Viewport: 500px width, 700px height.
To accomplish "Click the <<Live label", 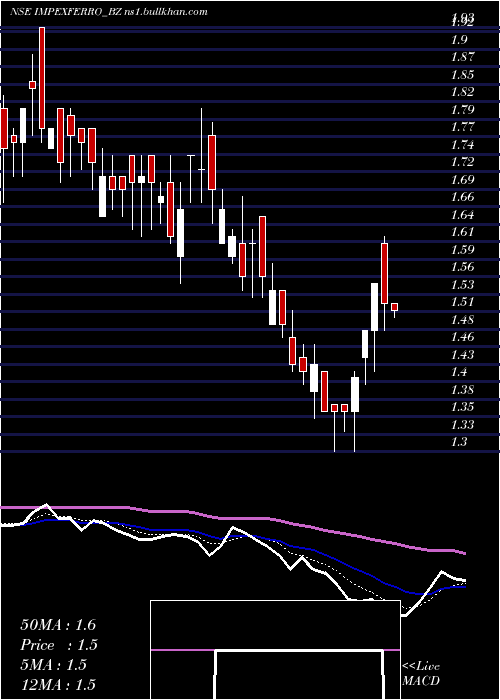I will (x=421, y=667).
